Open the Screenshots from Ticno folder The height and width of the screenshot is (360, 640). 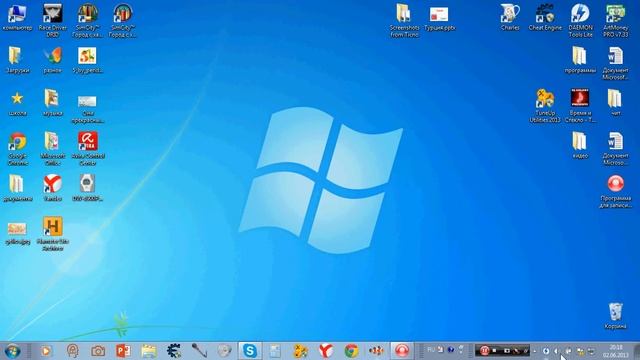404,20
